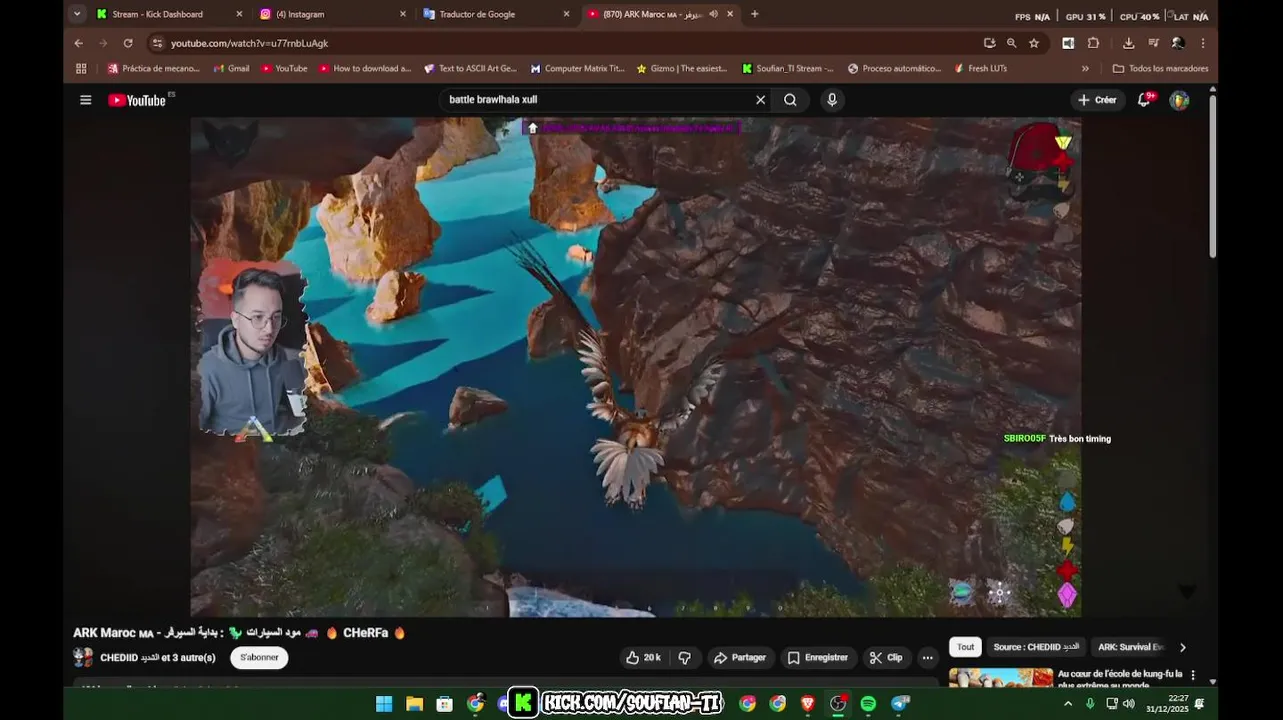Clear the YouTube search box text

point(760,100)
